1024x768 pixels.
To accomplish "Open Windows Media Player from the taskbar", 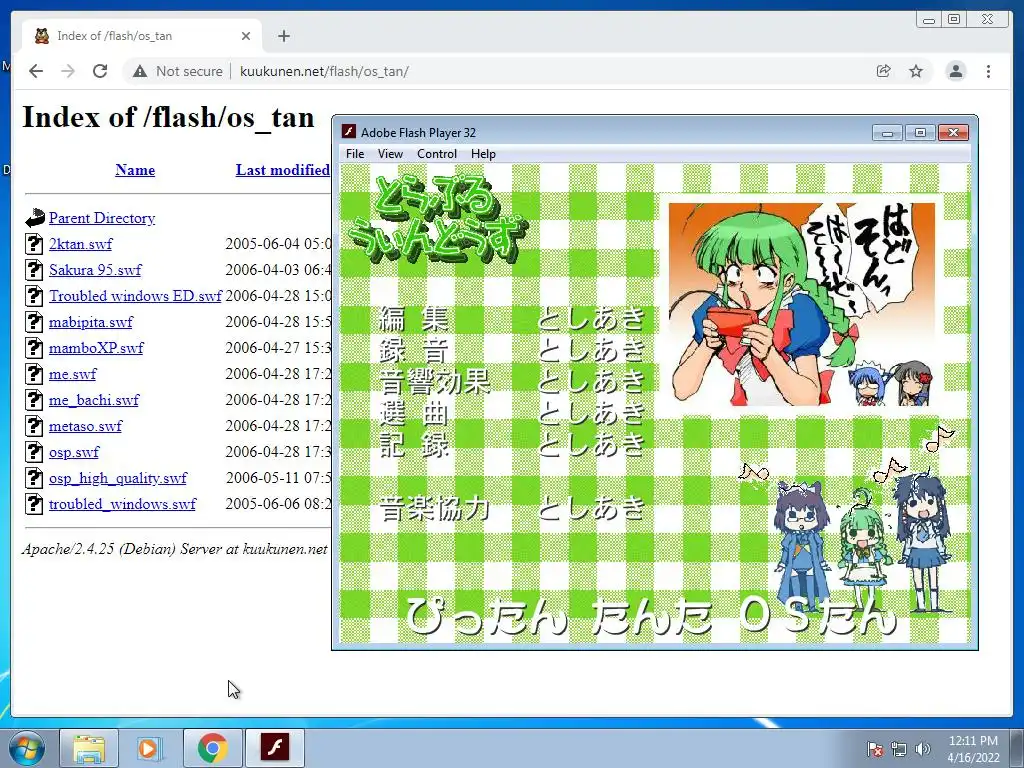I will 150,748.
